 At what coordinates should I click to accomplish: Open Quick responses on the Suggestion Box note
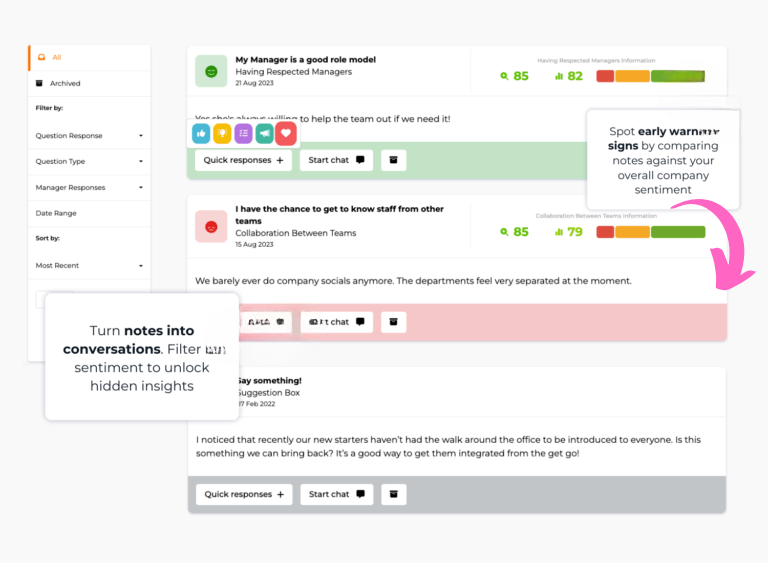pyautogui.click(x=244, y=494)
